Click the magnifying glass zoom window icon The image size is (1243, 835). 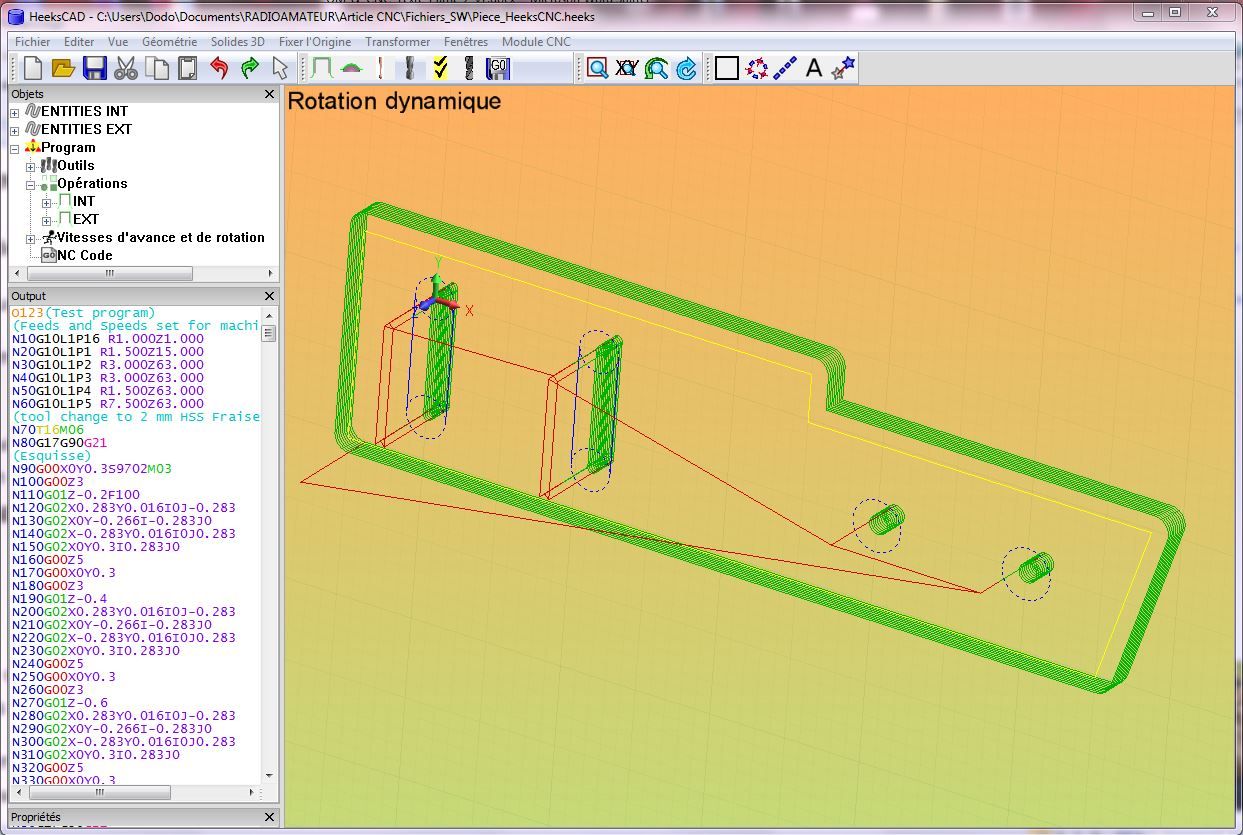tap(597, 68)
